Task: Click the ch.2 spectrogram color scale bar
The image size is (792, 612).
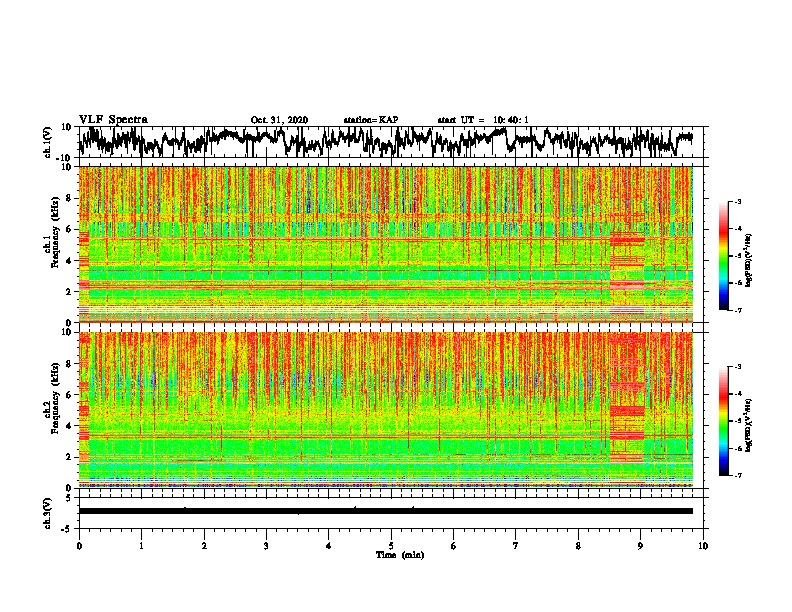Action: (724, 421)
